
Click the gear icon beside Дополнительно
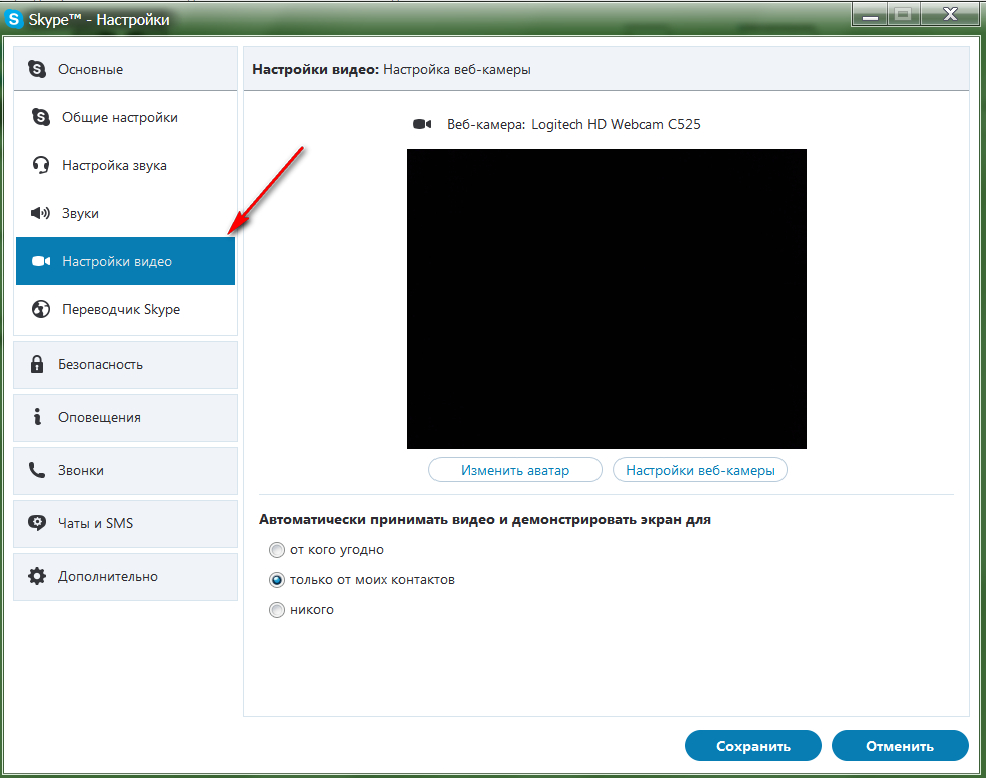pyautogui.click(x=37, y=576)
